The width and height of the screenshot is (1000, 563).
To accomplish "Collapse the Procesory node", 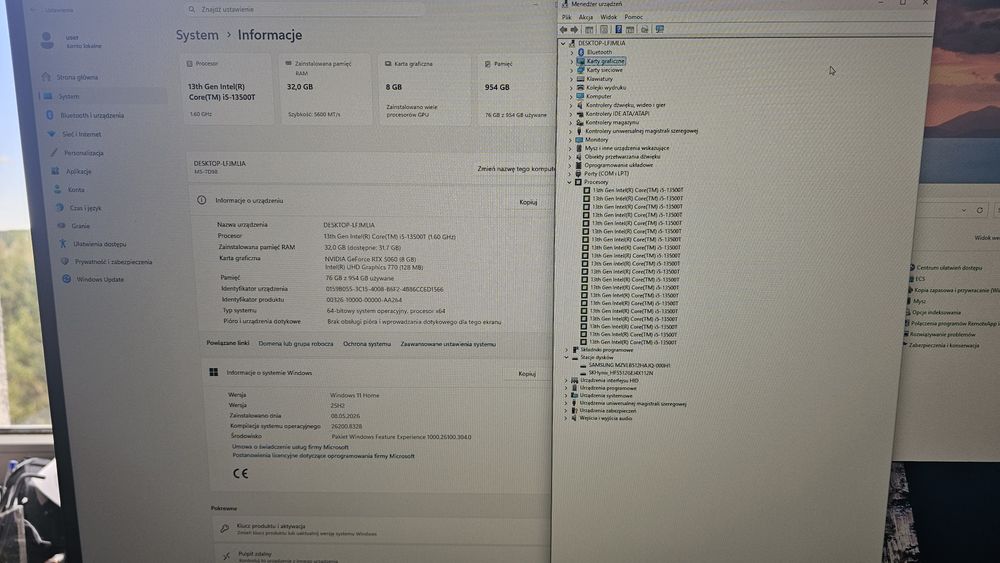I will pyautogui.click(x=569, y=182).
